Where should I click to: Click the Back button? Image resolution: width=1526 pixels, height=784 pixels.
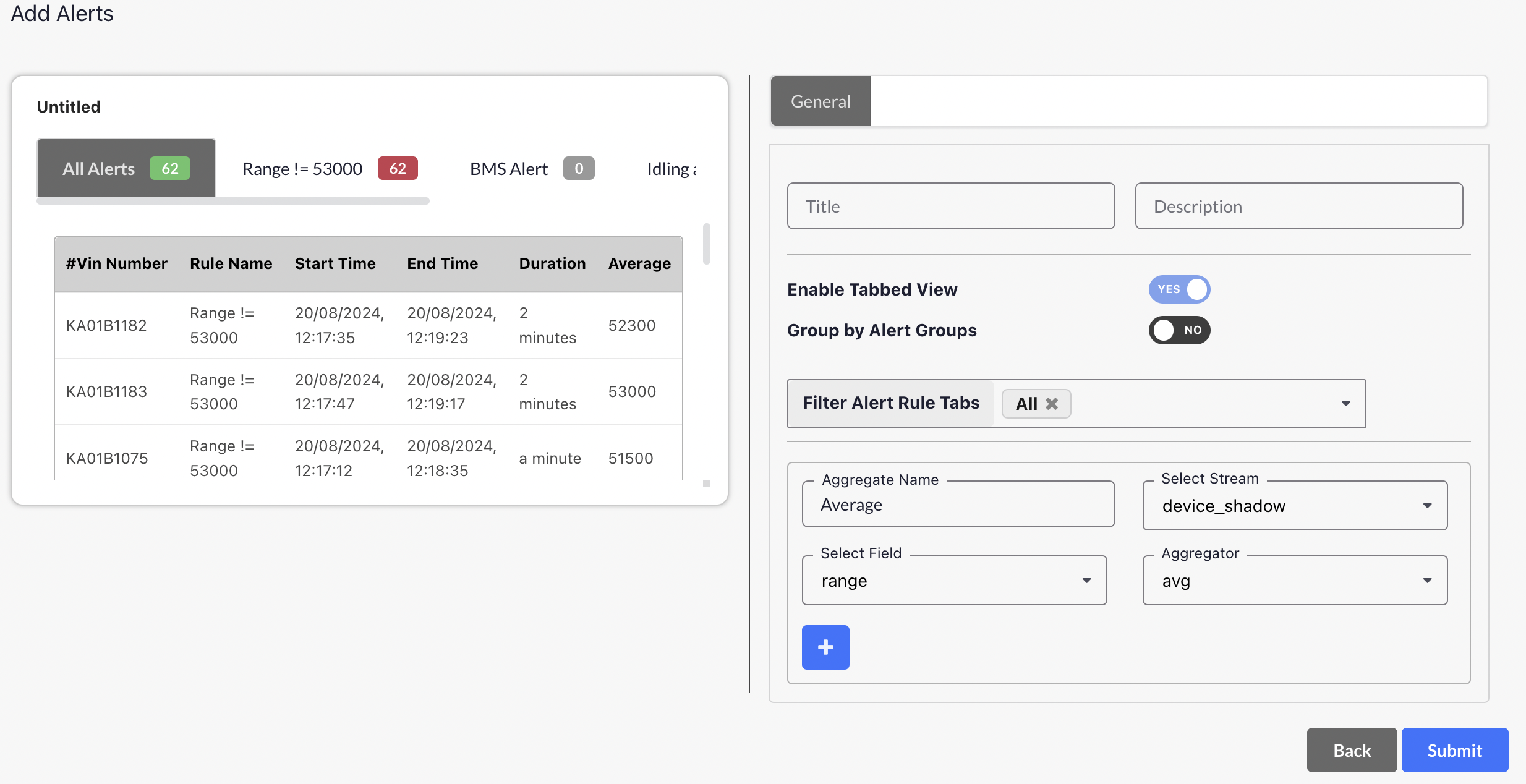pos(1352,750)
